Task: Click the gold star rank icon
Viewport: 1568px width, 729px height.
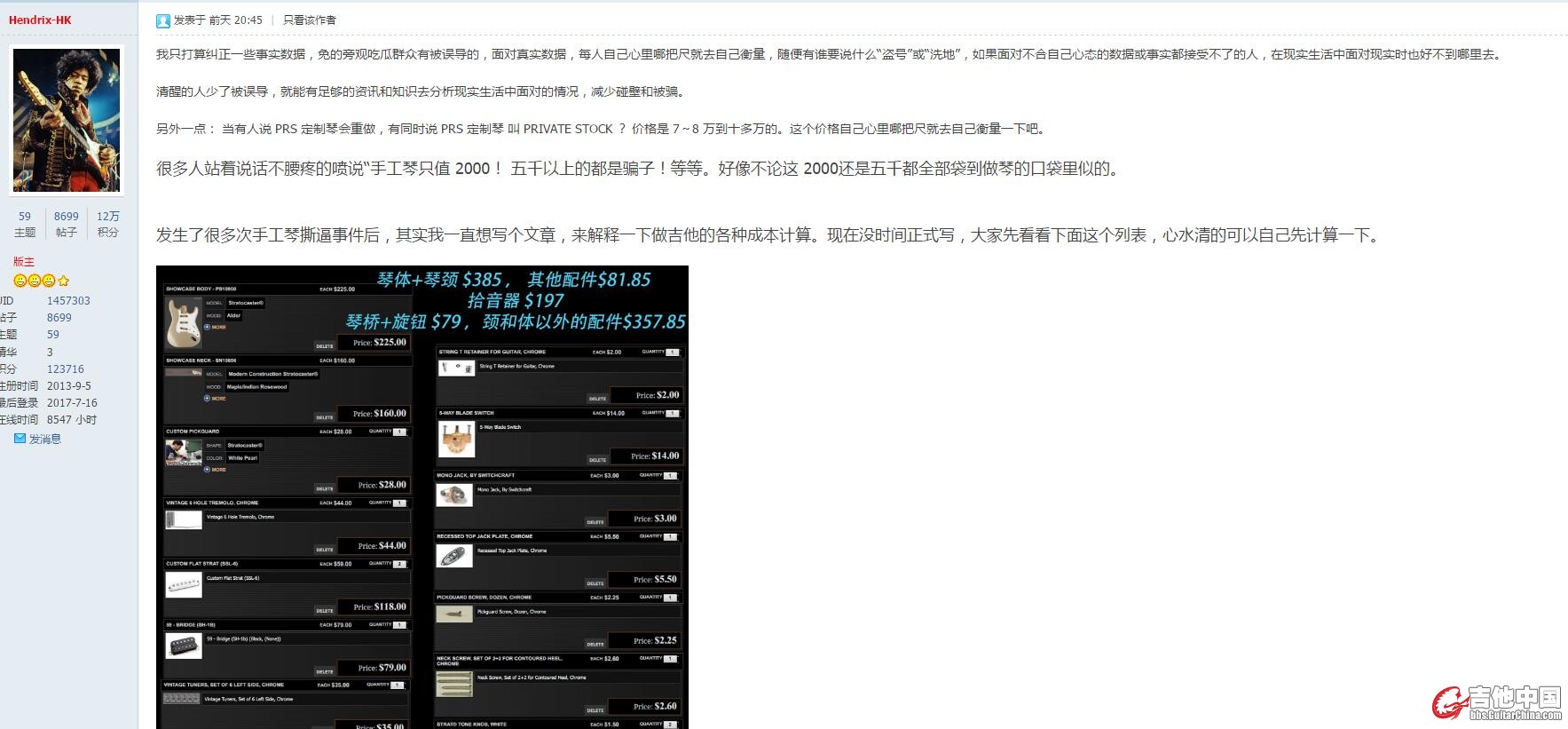Action: (x=63, y=281)
